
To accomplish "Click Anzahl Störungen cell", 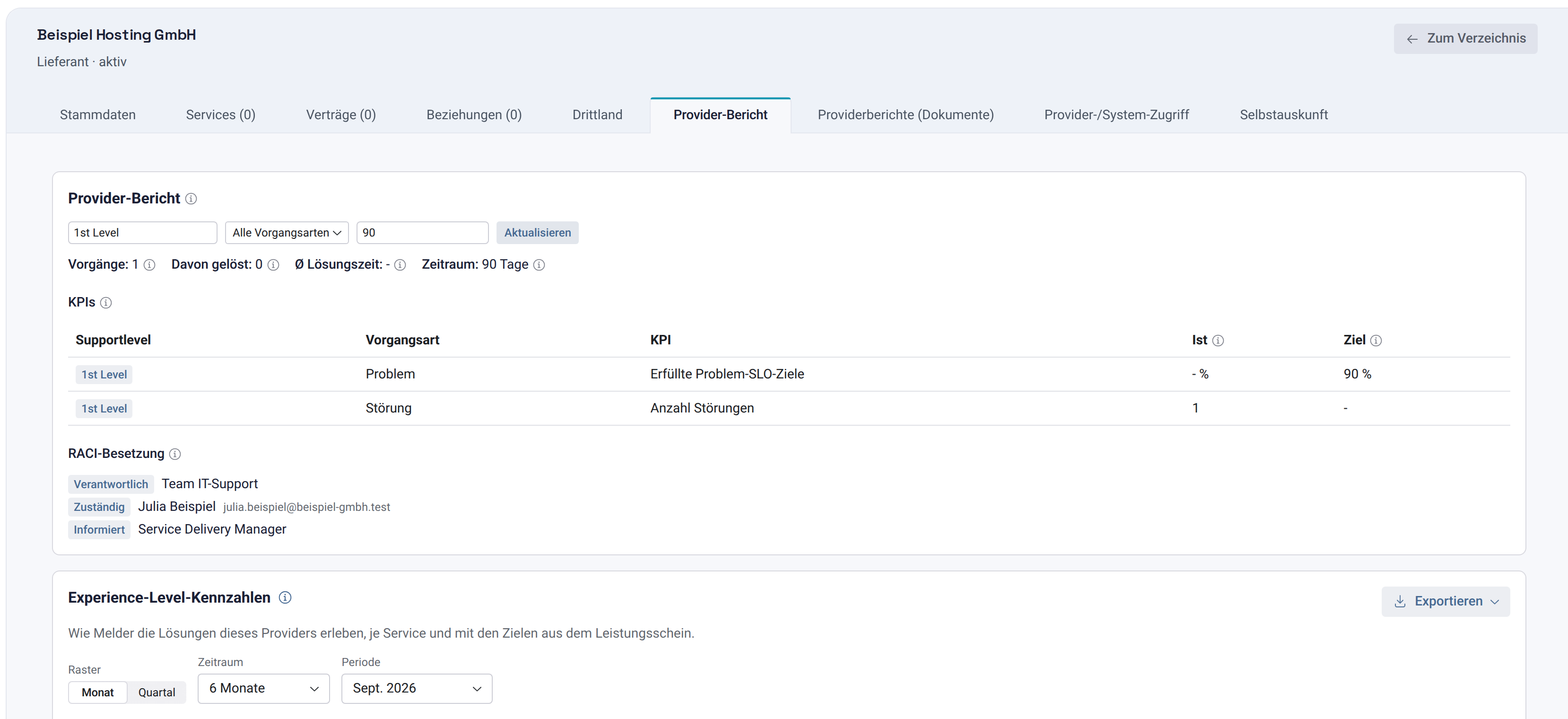I will [x=702, y=408].
